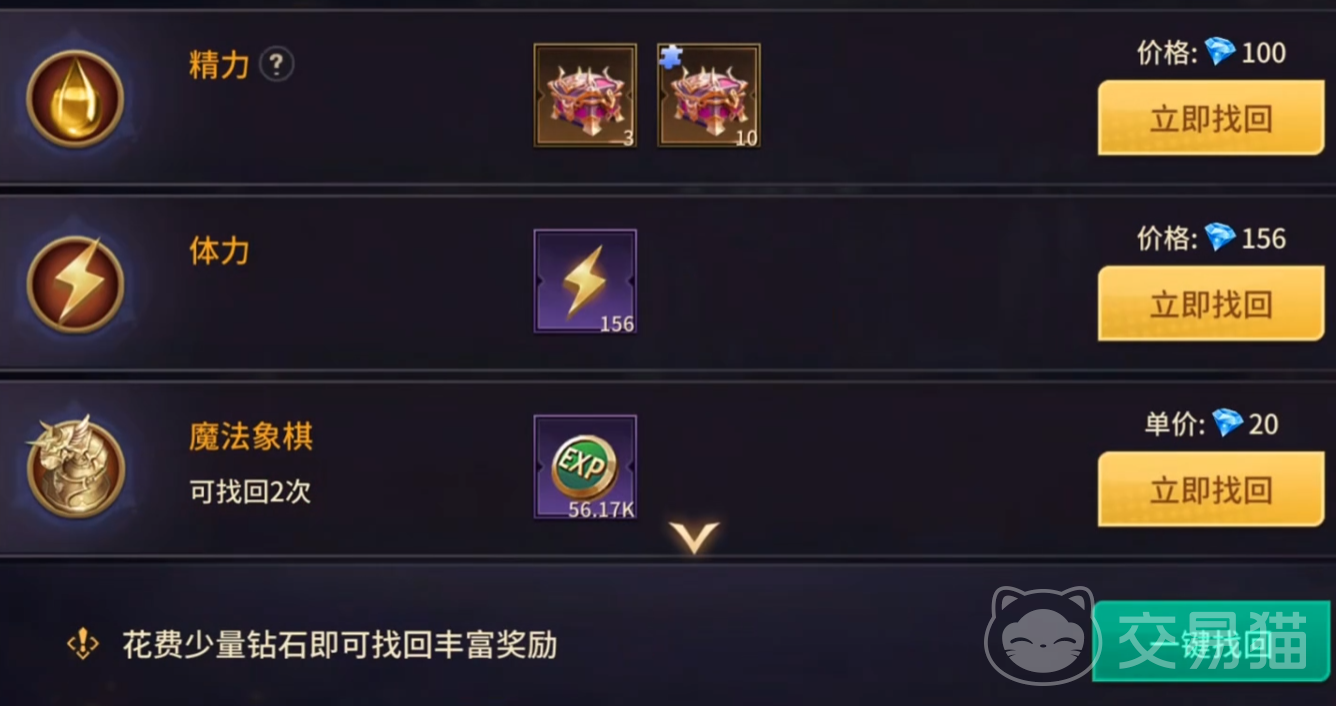Click the diamond icon beside price 100
This screenshot has height=706, width=1336.
1220,51
